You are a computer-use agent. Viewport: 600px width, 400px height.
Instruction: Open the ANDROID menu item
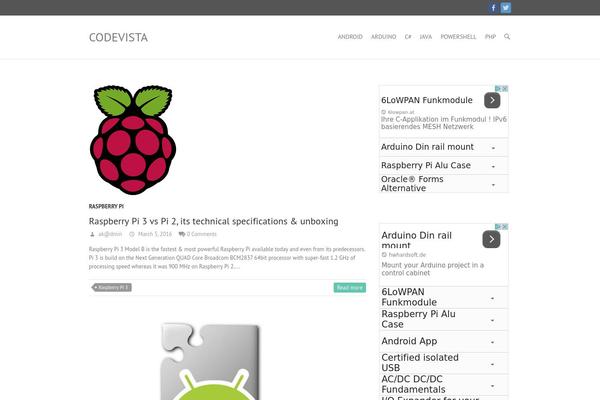[x=350, y=37]
